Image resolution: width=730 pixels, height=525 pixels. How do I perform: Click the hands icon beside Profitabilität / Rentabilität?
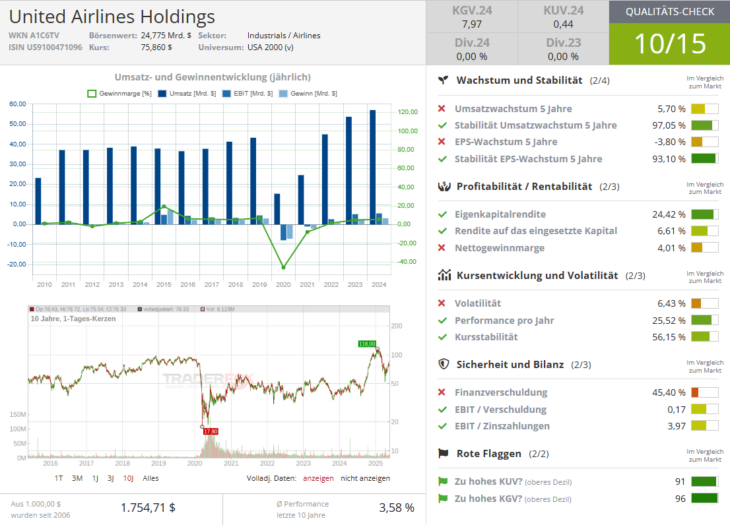click(x=443, y=187)
